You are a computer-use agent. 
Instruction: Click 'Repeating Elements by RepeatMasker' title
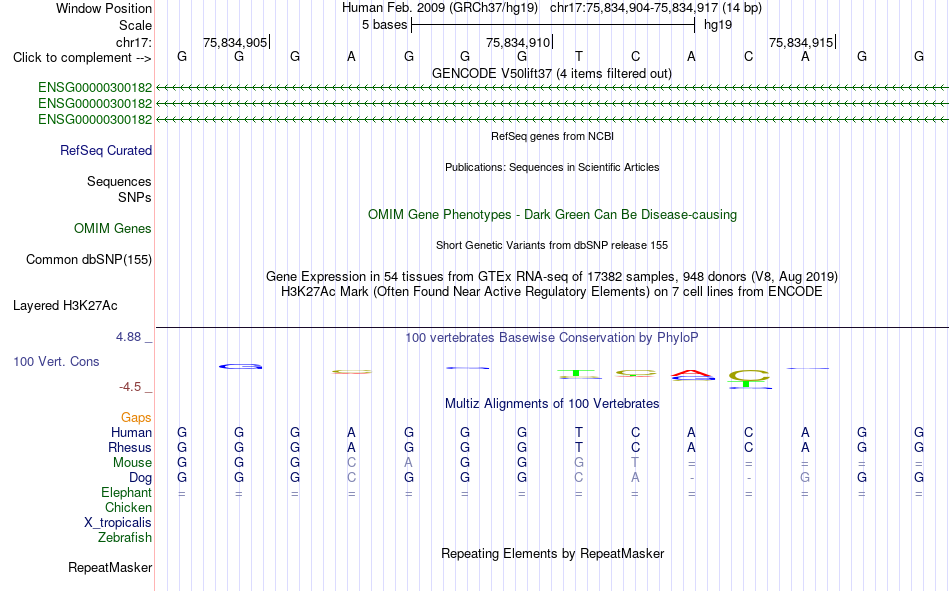[x=553, y=553]
